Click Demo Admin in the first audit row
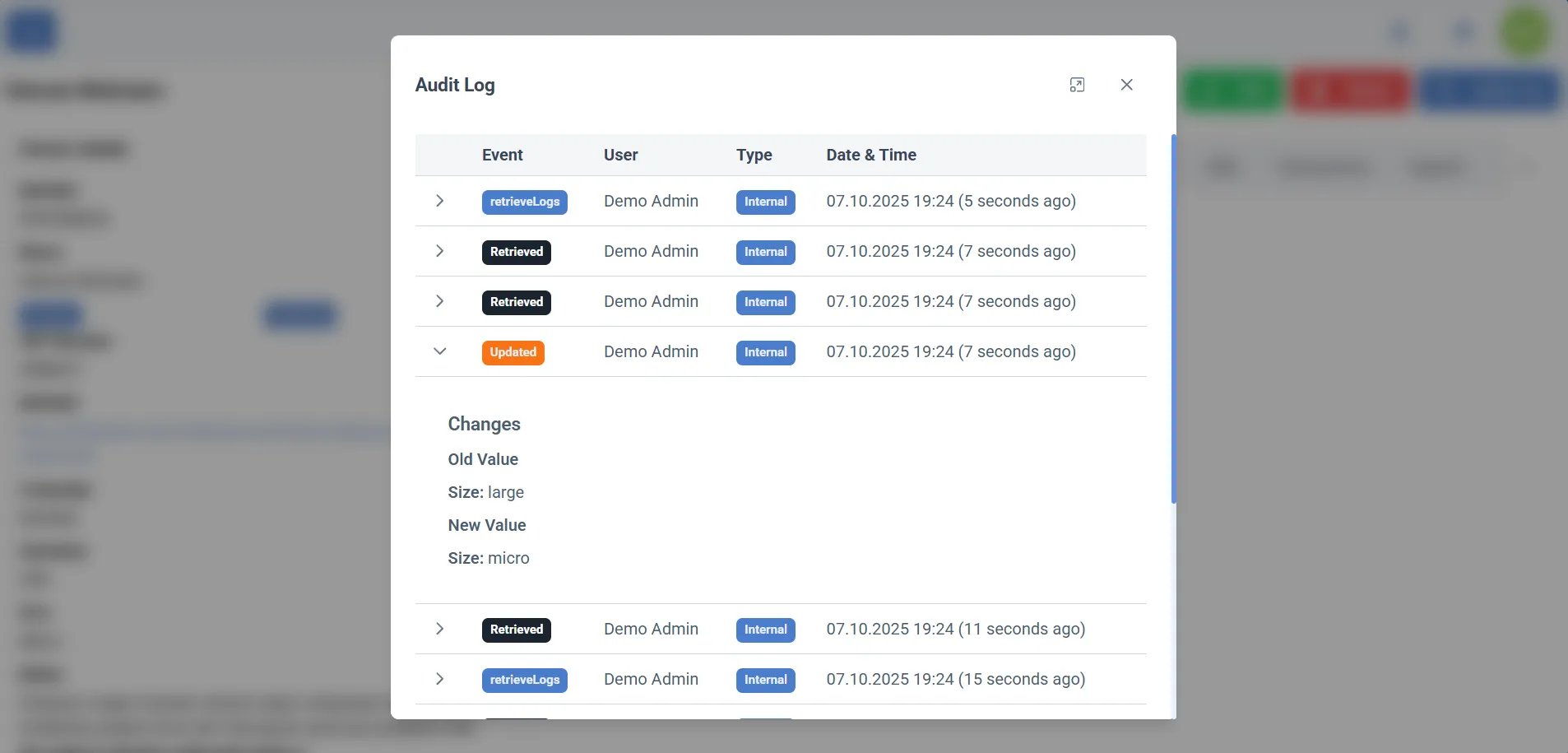Viewport: 1568px width, 753px height. (x=650, y=202)
